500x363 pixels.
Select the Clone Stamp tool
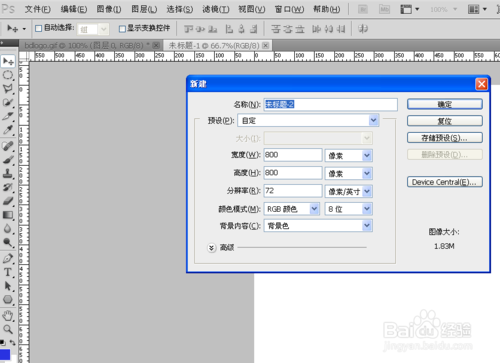pyautogui.click(x=8, y=173)
